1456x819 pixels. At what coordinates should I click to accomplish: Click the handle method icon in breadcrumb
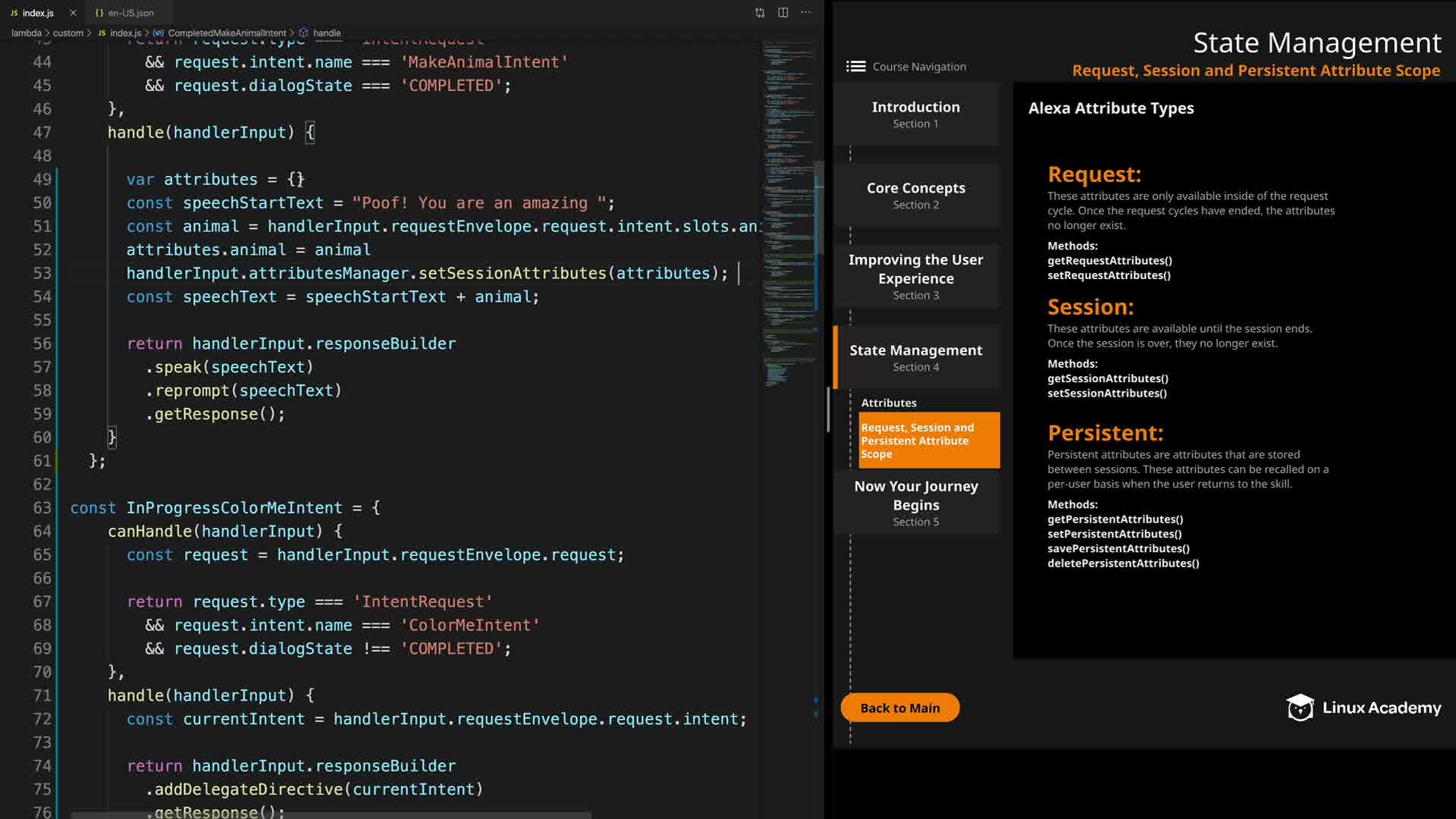pyautogui.click(x=303, y=33)
